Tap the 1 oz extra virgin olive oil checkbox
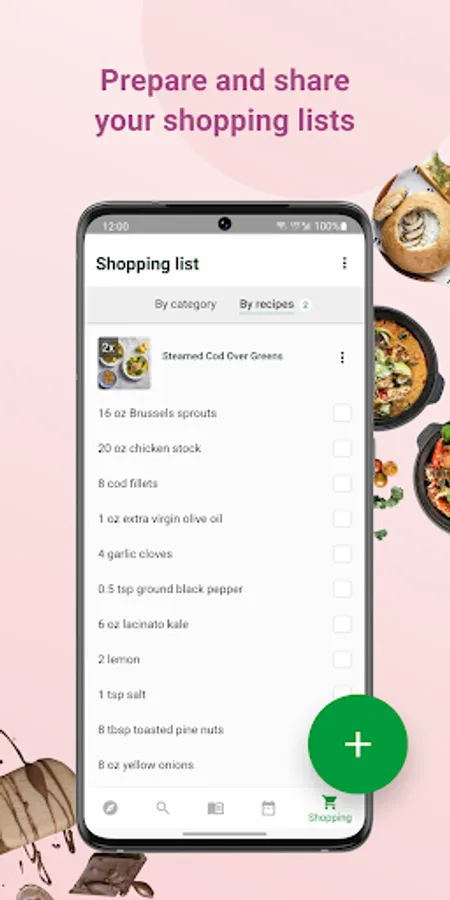This screenshot has height=900, width=450. coord(342,519)
